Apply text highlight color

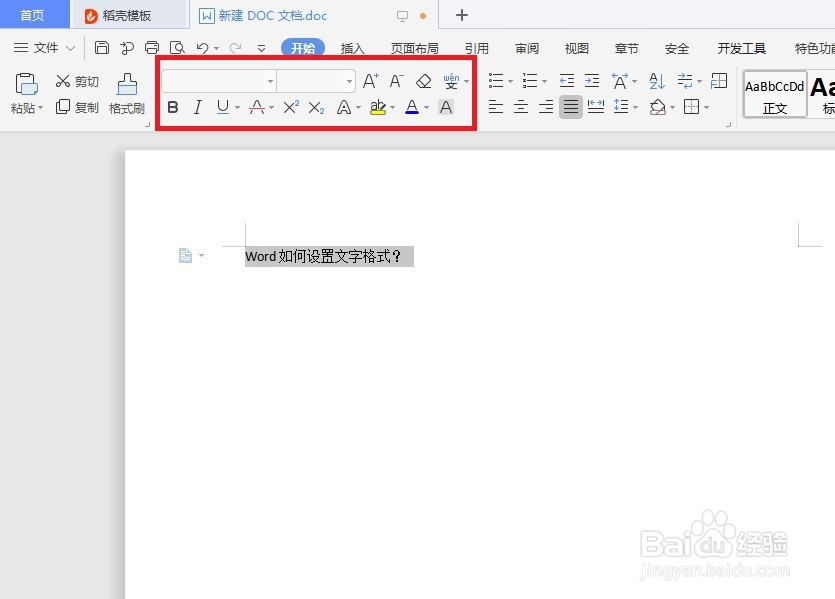pos(379,107)
